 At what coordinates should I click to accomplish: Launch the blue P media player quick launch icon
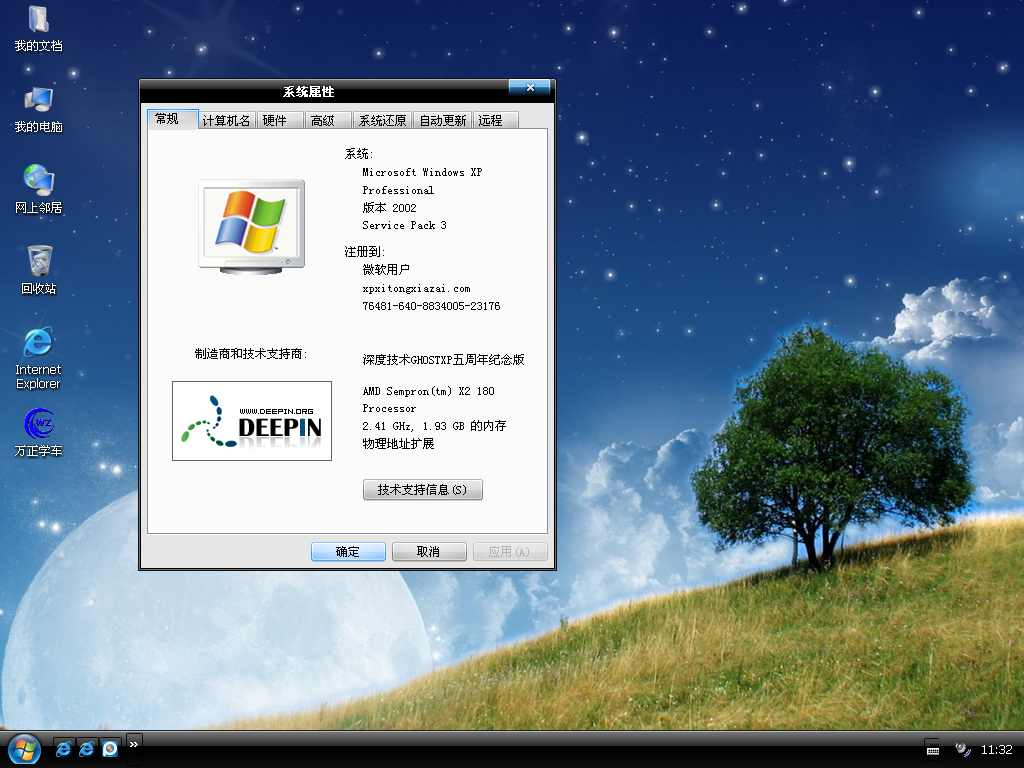110,748
